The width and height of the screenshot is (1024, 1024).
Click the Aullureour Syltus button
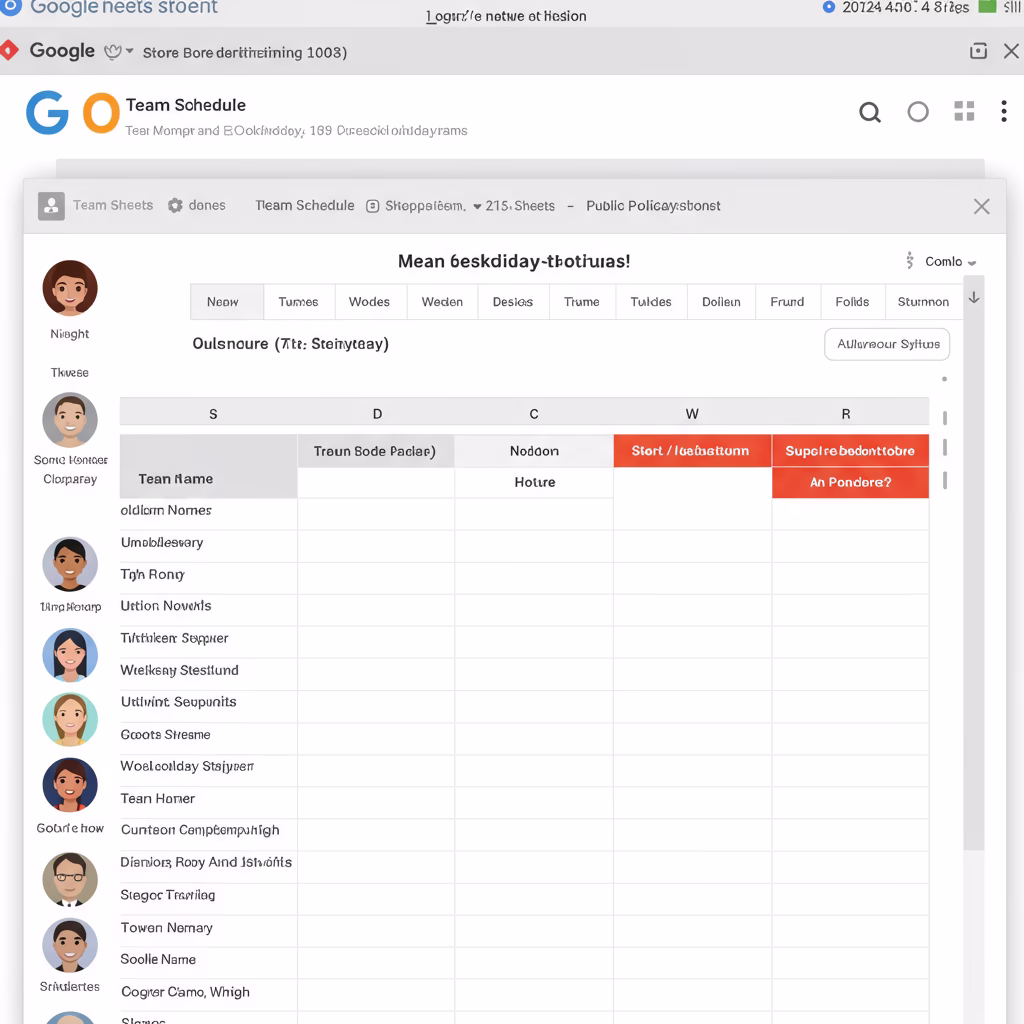[887, 344]
